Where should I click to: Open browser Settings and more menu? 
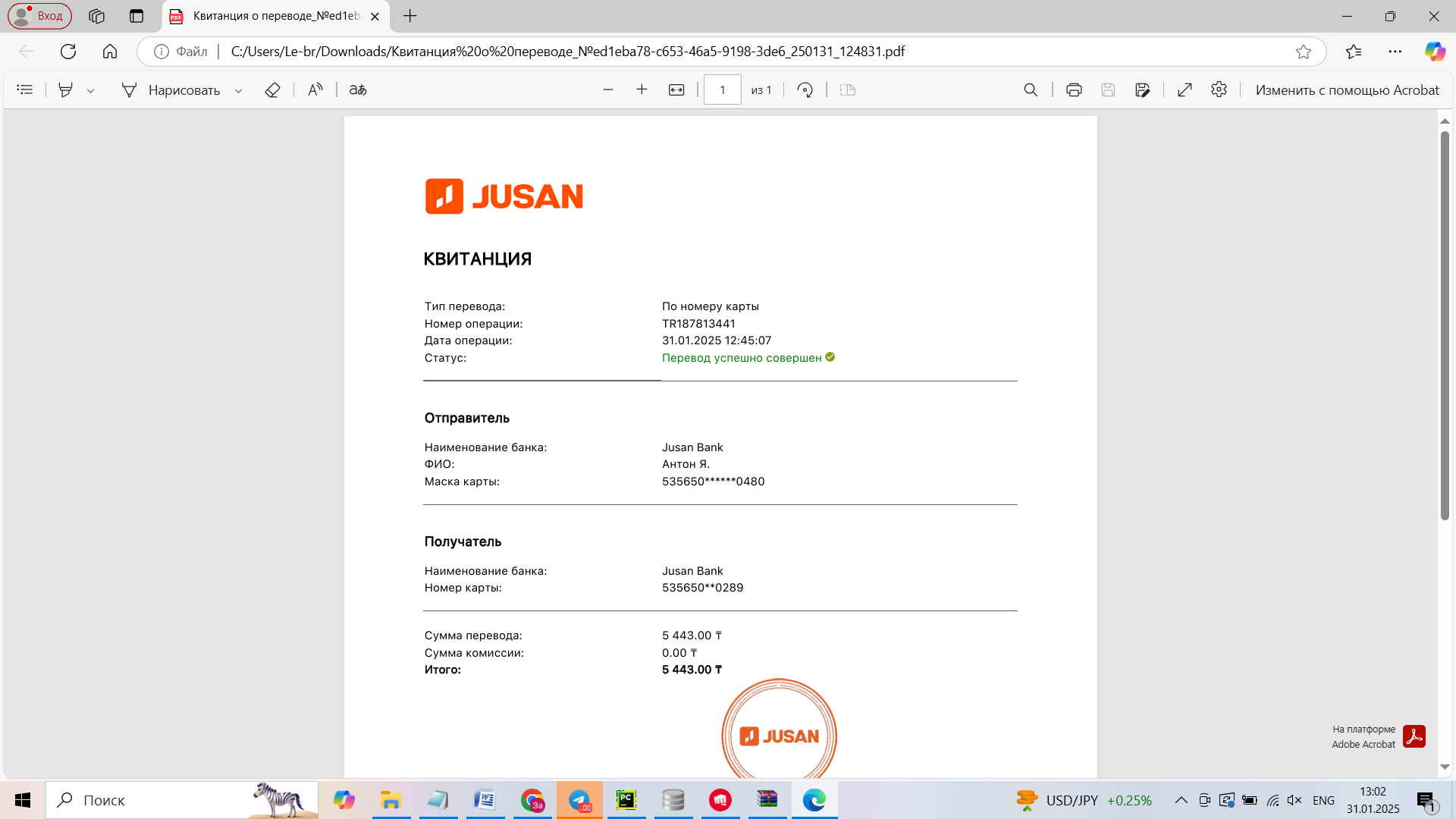click(x=1395, y=51)
